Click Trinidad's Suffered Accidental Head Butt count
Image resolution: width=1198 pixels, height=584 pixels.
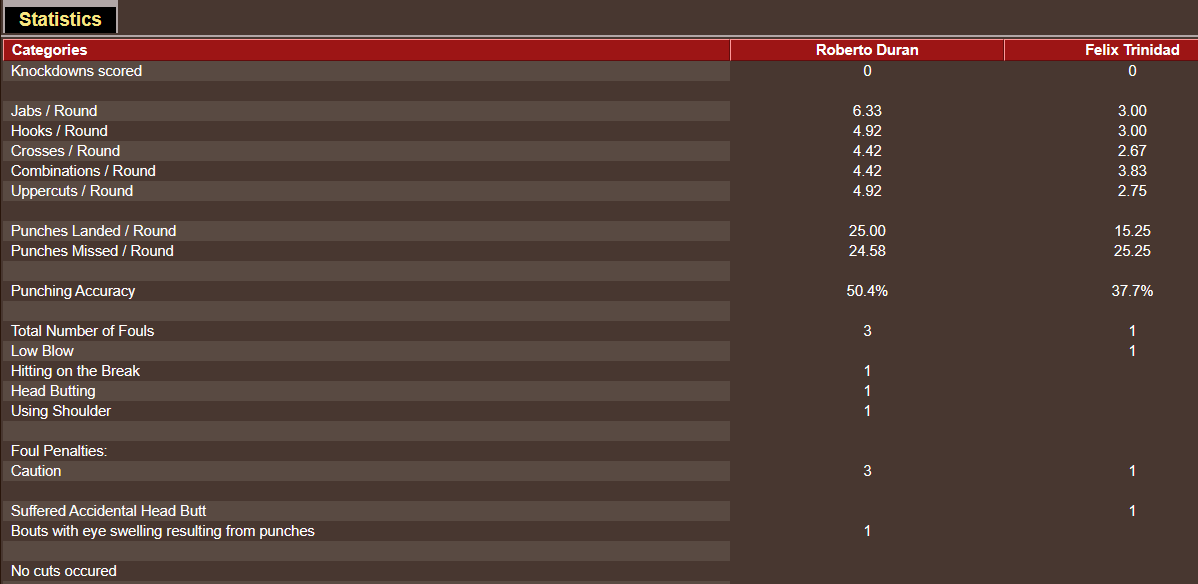pos(1132,511)
